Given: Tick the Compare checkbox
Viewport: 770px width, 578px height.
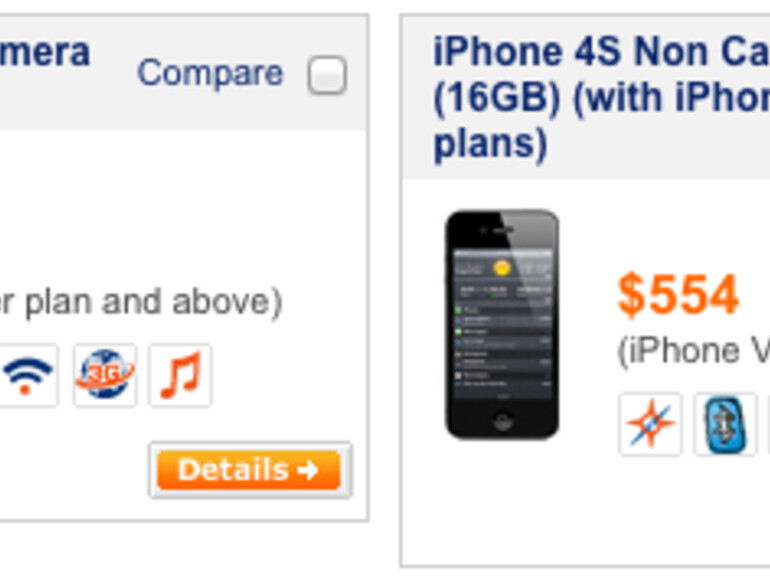Looking at the screenshot, I should (327, 75).
